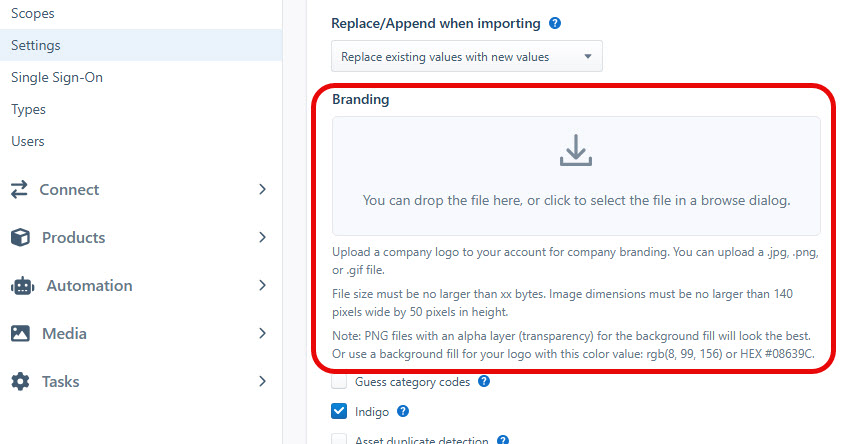Toggle the Asset duplicate detection checkbox
This screenshot has width=846, height=444.
(339, 439)
